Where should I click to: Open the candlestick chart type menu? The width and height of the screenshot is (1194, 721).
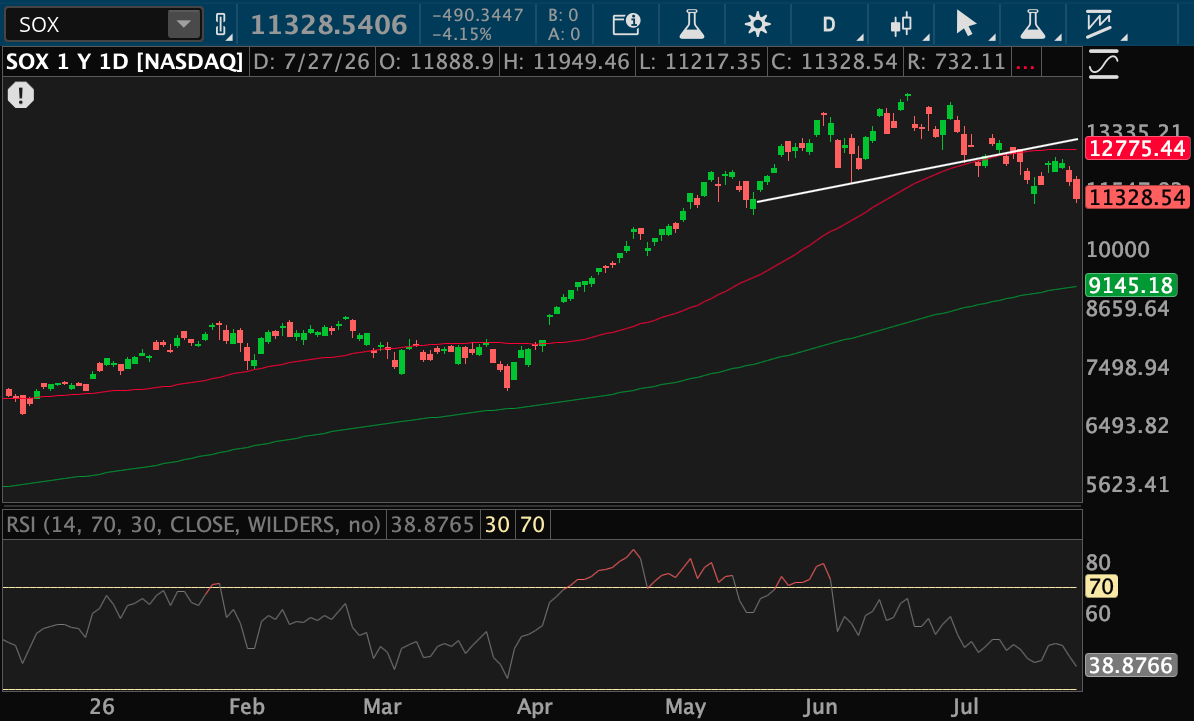point(901,24)
